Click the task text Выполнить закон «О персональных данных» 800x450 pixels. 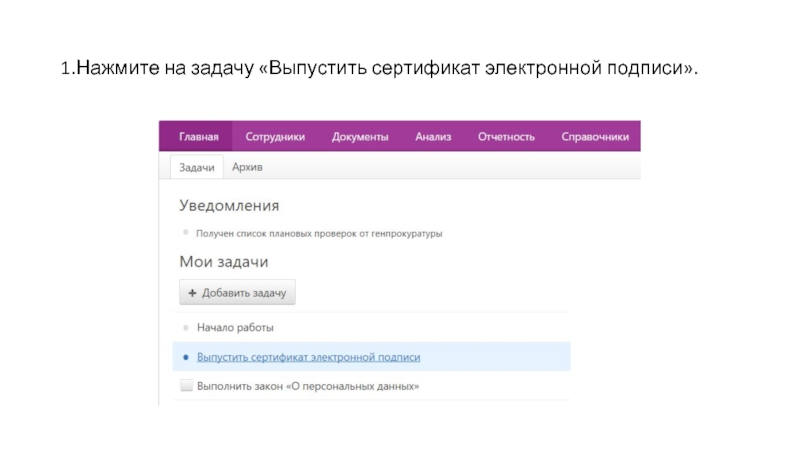tap(308, 386)
